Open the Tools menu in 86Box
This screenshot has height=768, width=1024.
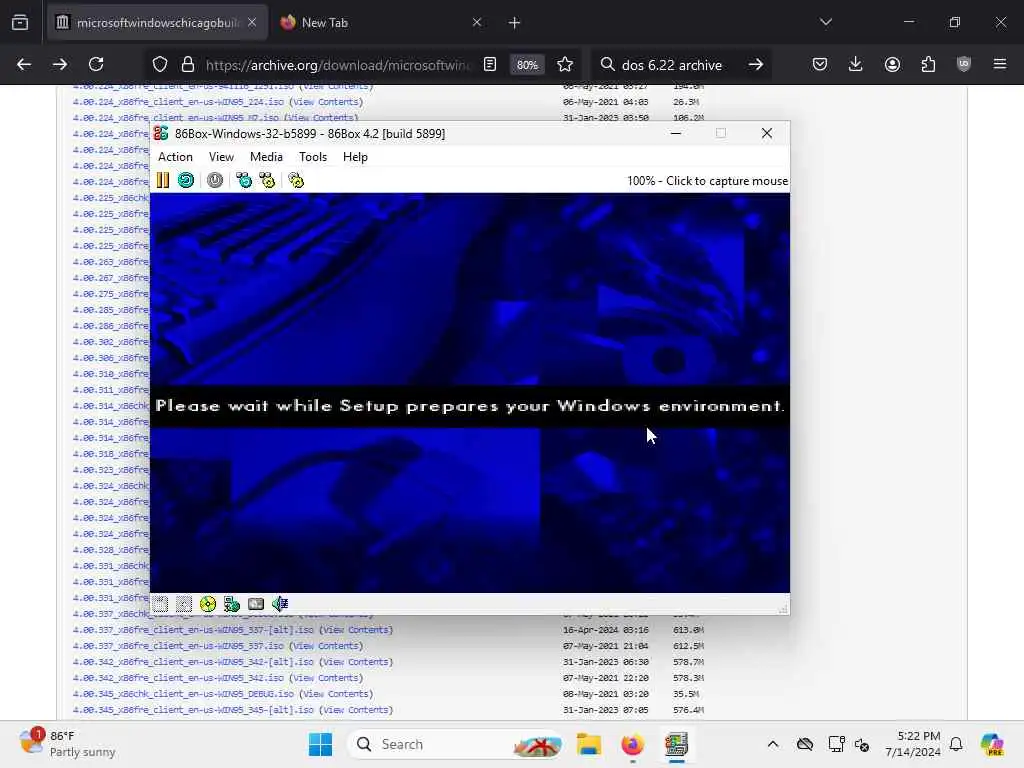pos(313,157)
